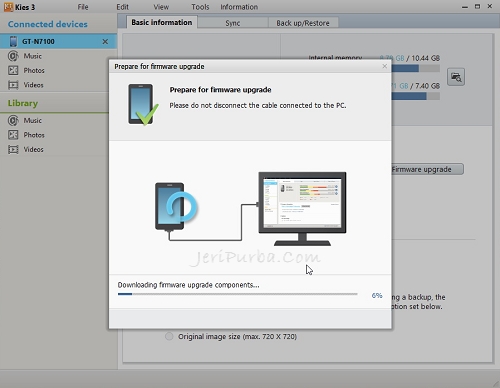
Task: Click the Library heading
Action: click(23, 103)
